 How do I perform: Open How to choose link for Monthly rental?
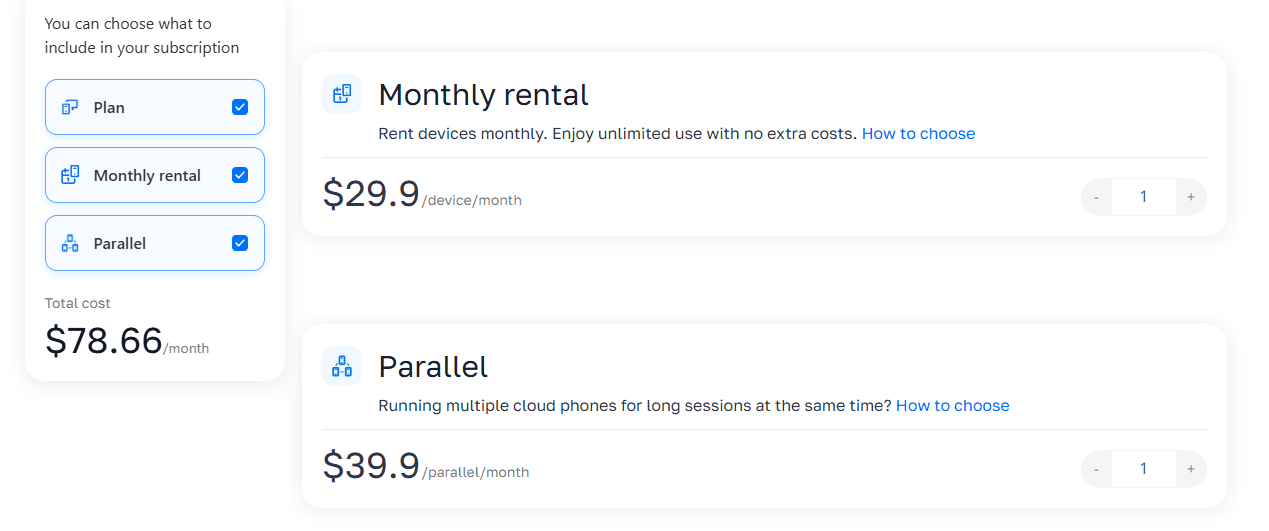click(918, 133)
